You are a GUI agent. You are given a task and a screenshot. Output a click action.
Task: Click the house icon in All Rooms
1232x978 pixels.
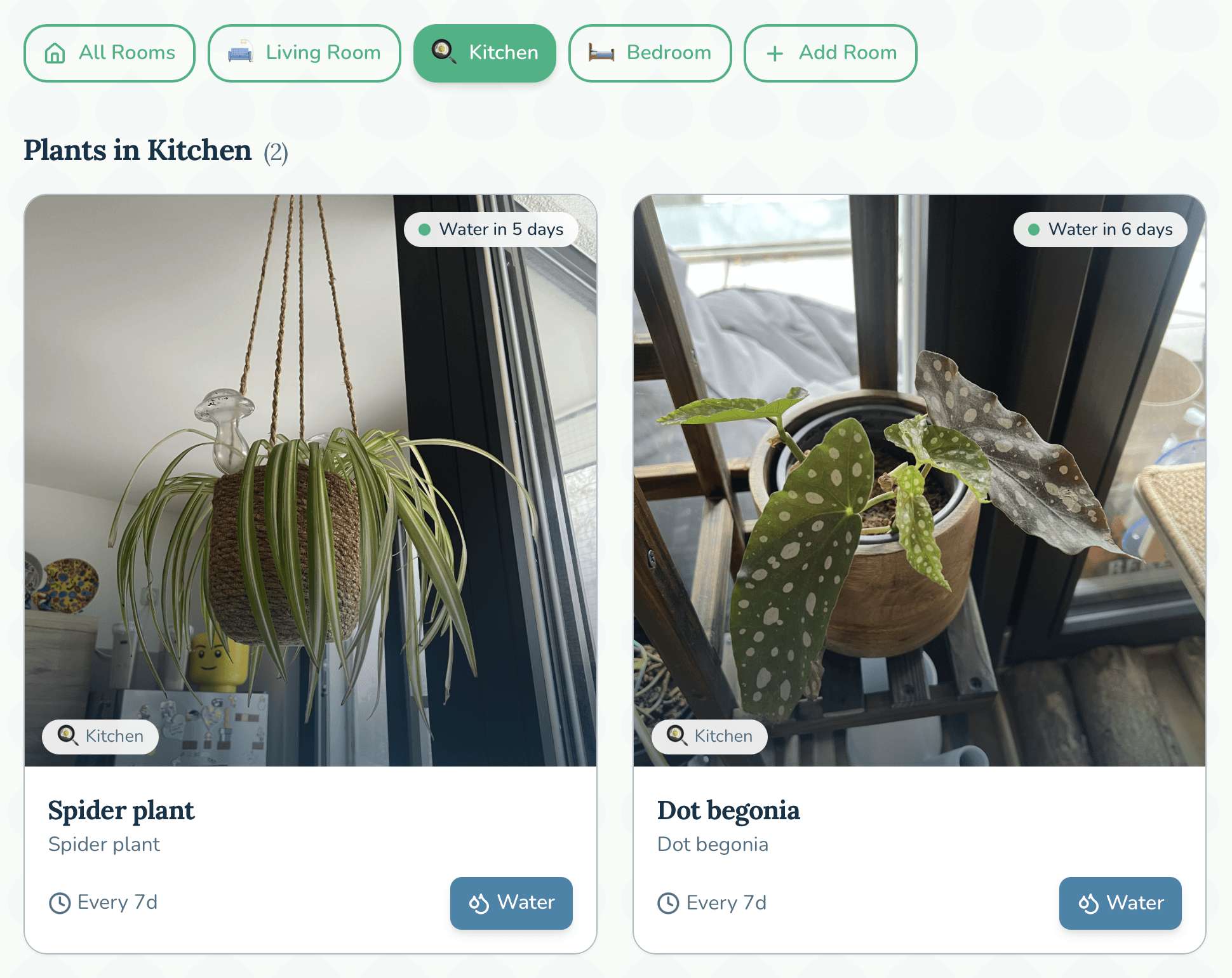(x=55, y=53)
